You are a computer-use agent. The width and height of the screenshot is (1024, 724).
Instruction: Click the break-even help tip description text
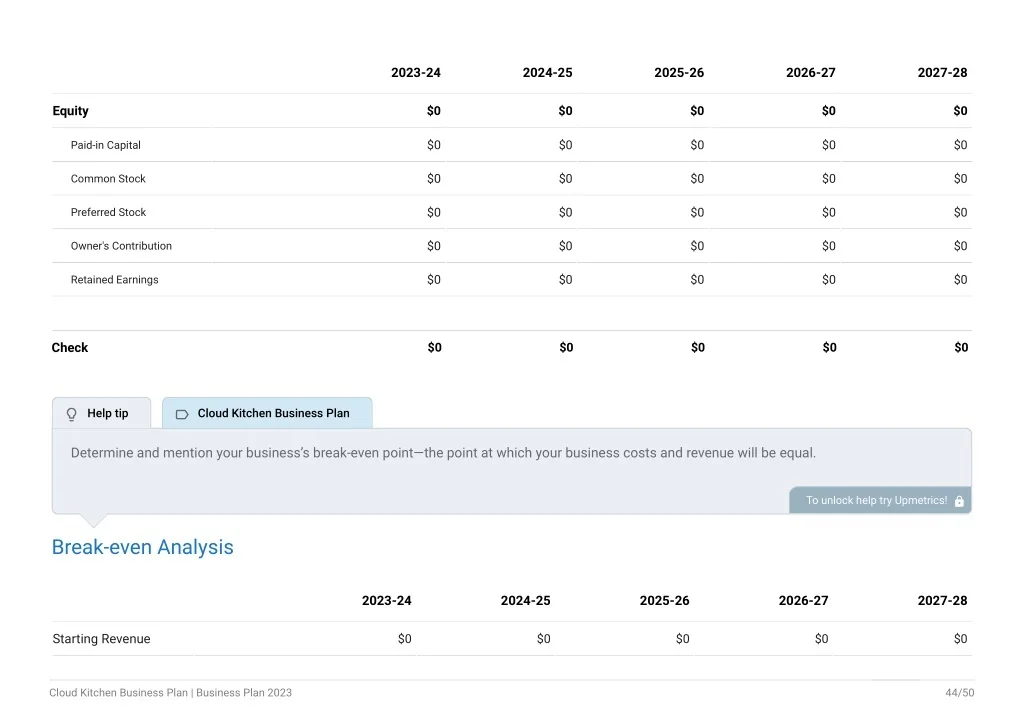click(443, 453)
